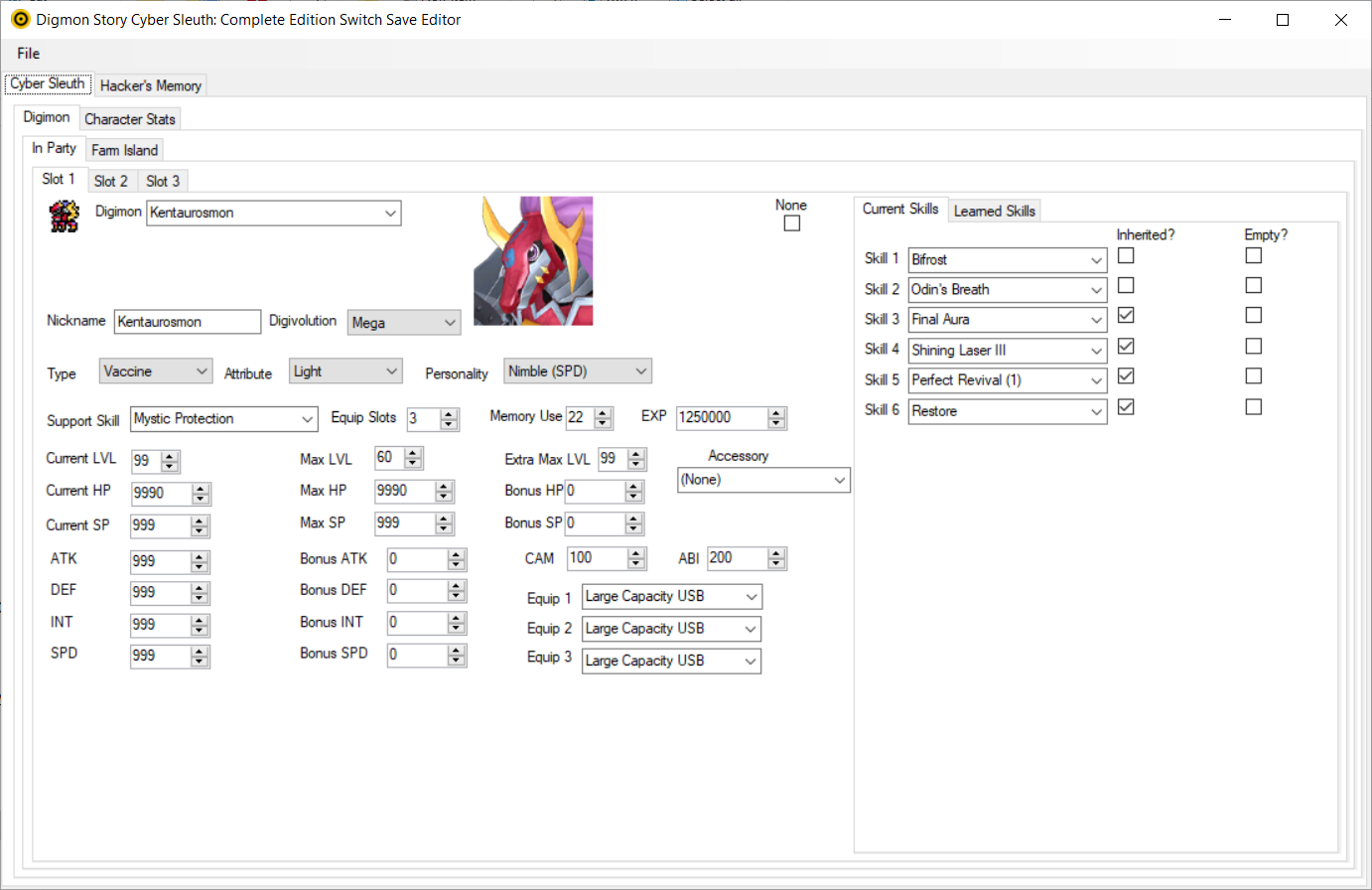Click the Current LVL spinner arrows
The height and width of the screenshot is (890, 1372).
(170, 462)
